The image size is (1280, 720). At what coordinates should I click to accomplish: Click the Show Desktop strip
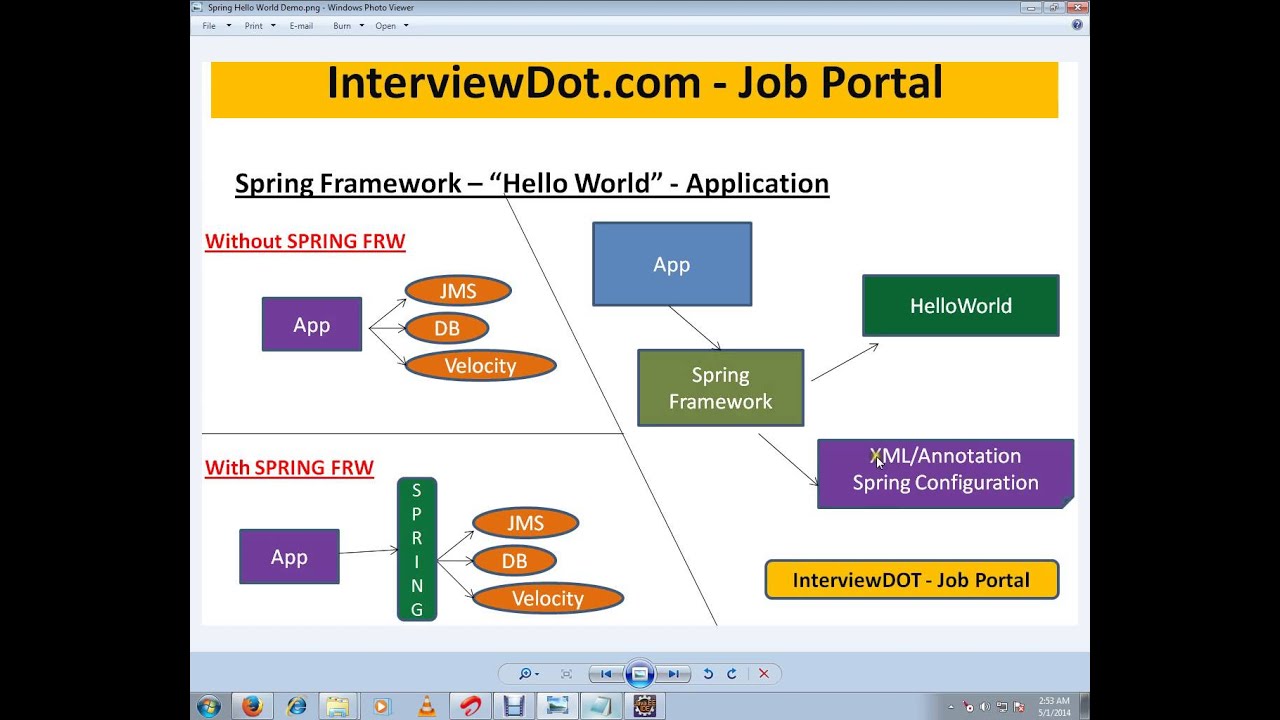(x=1084, y=706)
